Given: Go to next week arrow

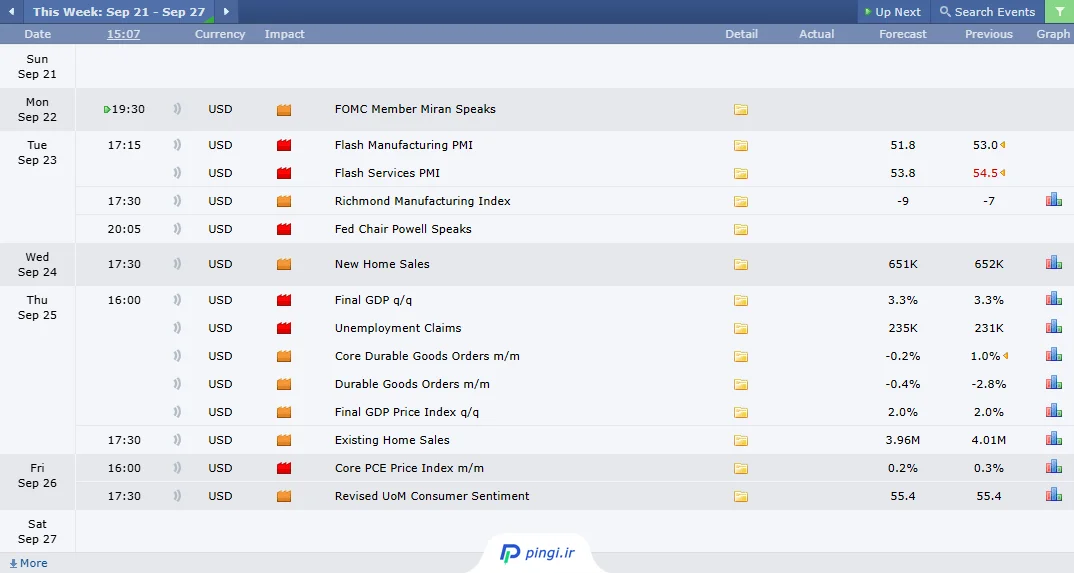Looking at the screenshot, I should 226,12.
